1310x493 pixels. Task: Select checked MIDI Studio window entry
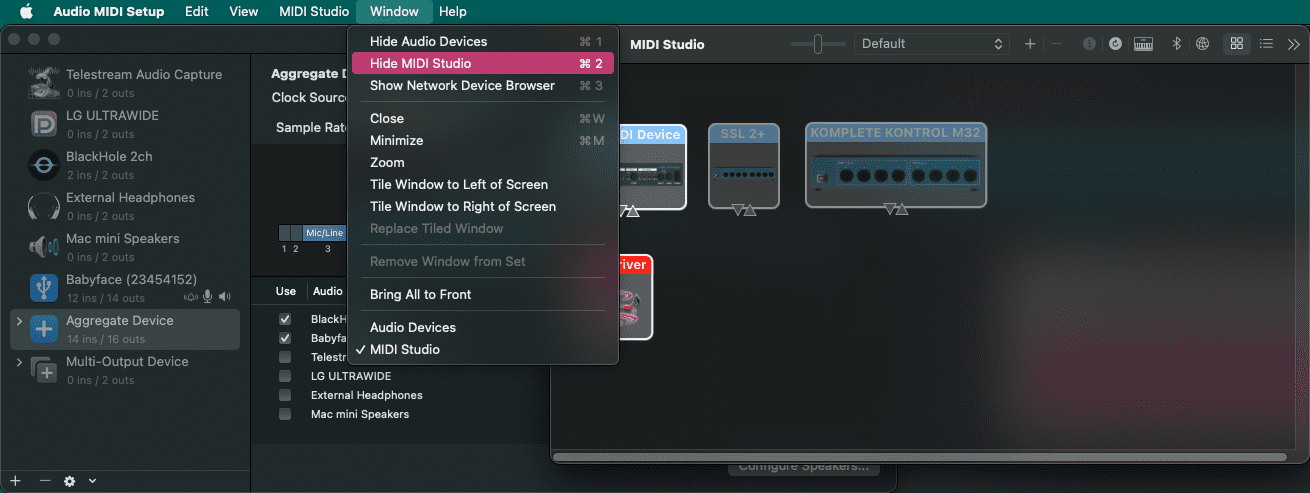pyautogui.click(x=484, y=349)
